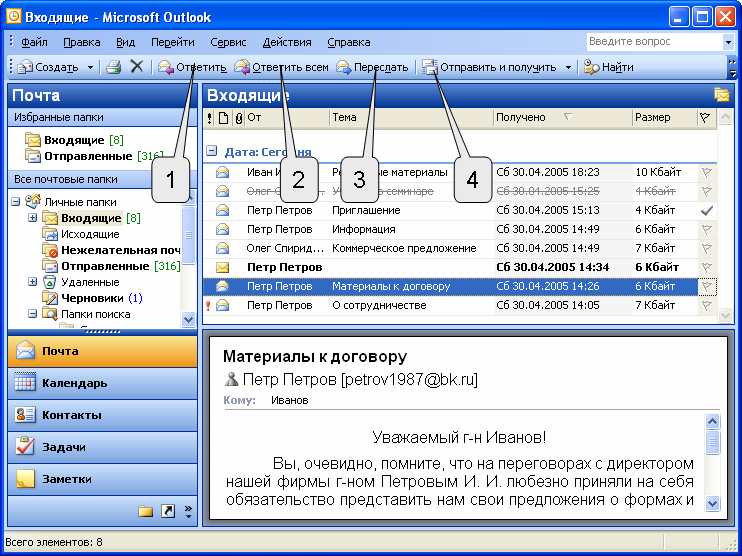The width and height of the screenshot is (742, 556).
Task: Open the Действия menu
Action: [x=287, y=42]
